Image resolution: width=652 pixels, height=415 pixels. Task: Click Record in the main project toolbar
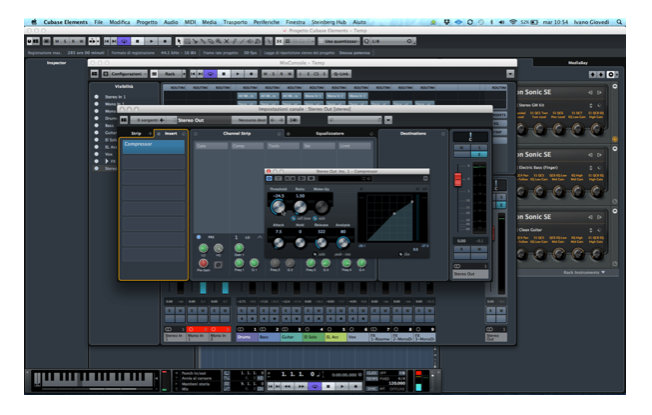pyautogui.click(x=165, y=41)
